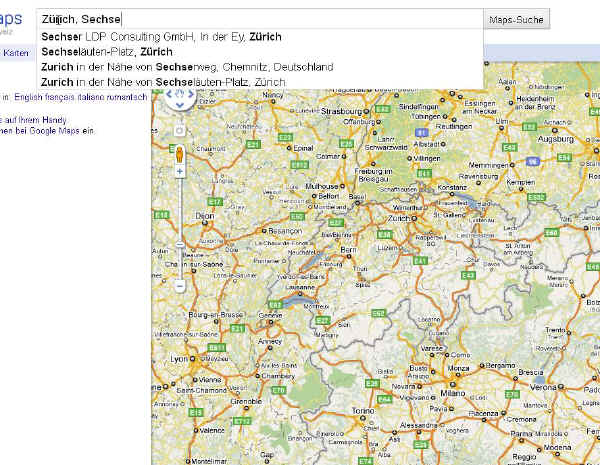Click the Colmar label on the map
Viewport: 600px width, 465px height.
pyautogui.click(x=328, y=156)
